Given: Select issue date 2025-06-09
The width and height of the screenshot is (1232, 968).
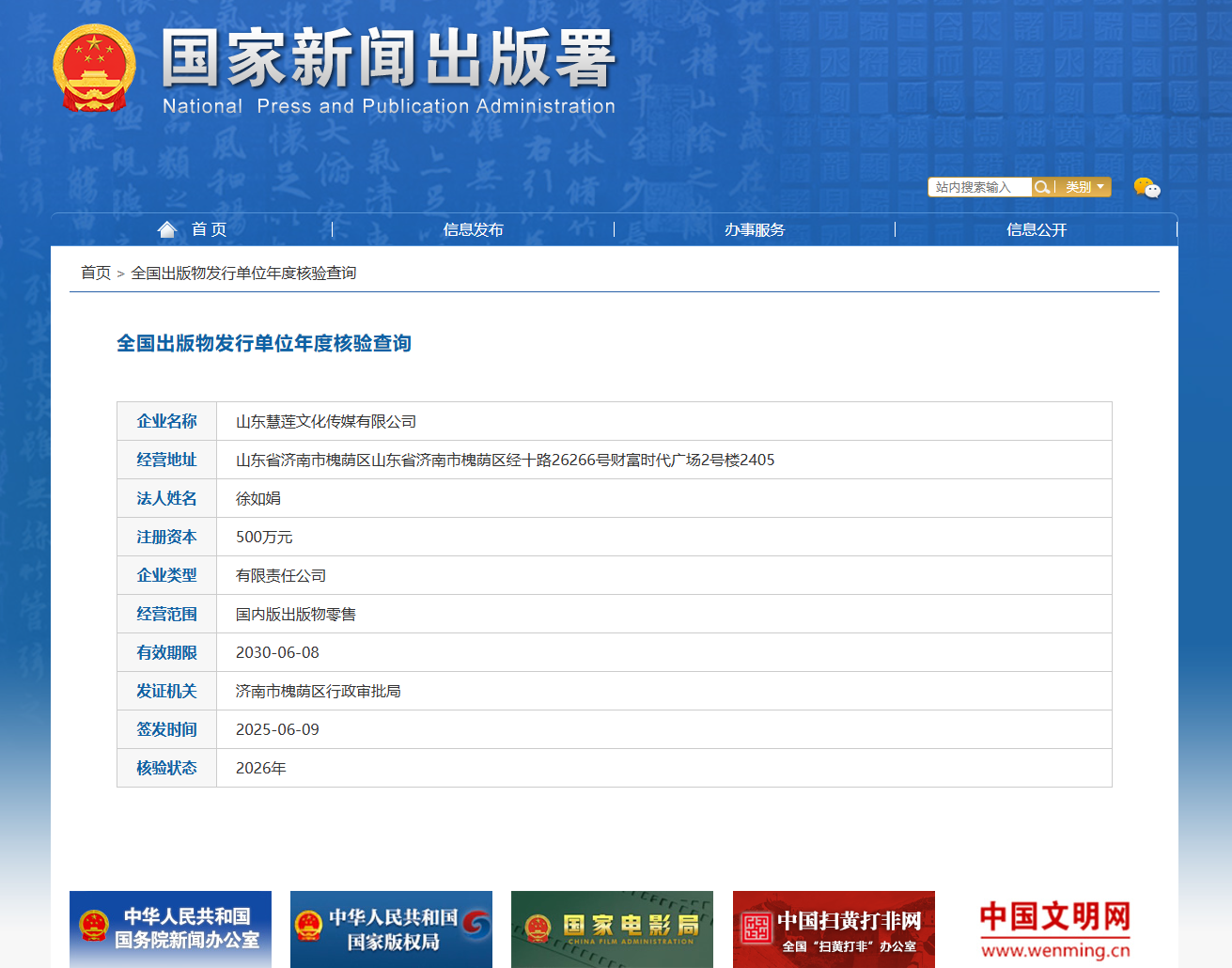Looking at the screenshot, I should pos(277,729).
